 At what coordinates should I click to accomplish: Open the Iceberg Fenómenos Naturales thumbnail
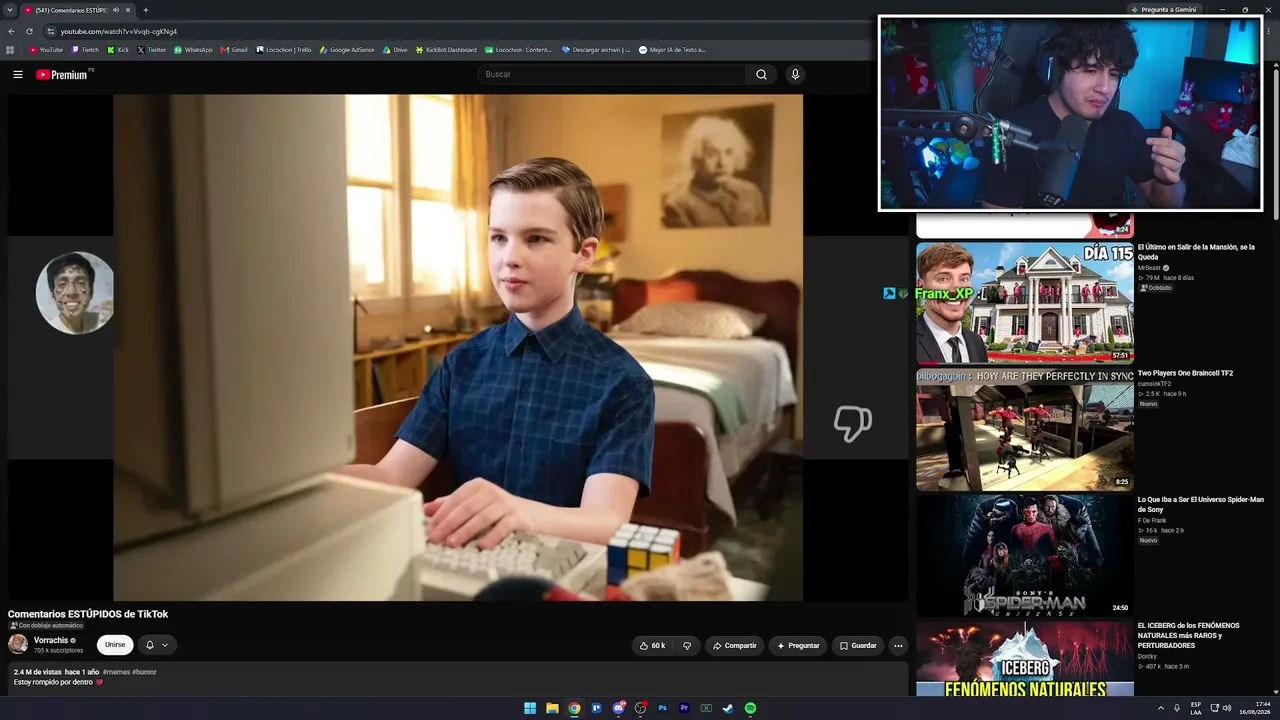1025,658
